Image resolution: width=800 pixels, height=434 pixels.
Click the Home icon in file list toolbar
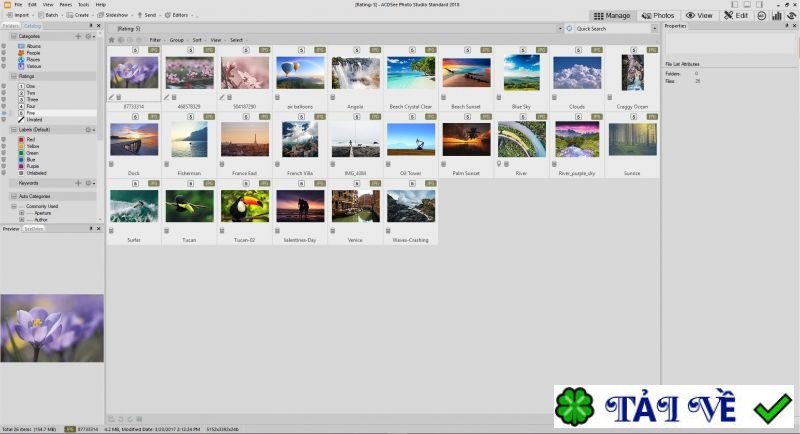click(x=111, y=40)
